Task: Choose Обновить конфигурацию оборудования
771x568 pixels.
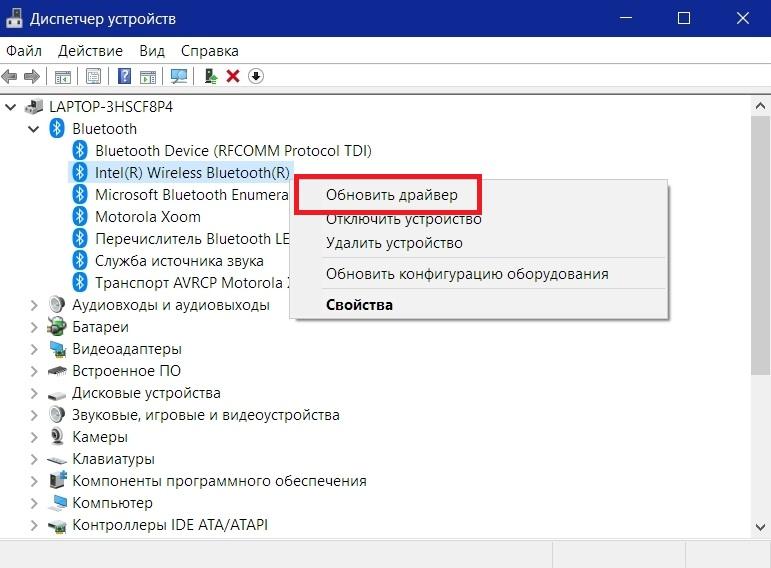Action: [x=467, y=274]
